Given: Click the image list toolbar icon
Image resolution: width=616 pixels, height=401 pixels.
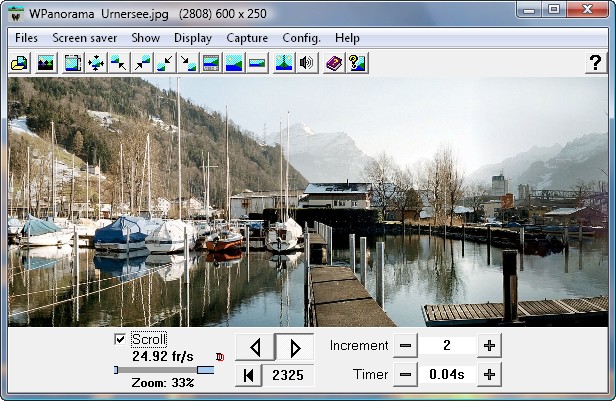Looking at the screenshot, I should [x=46, y=63].
